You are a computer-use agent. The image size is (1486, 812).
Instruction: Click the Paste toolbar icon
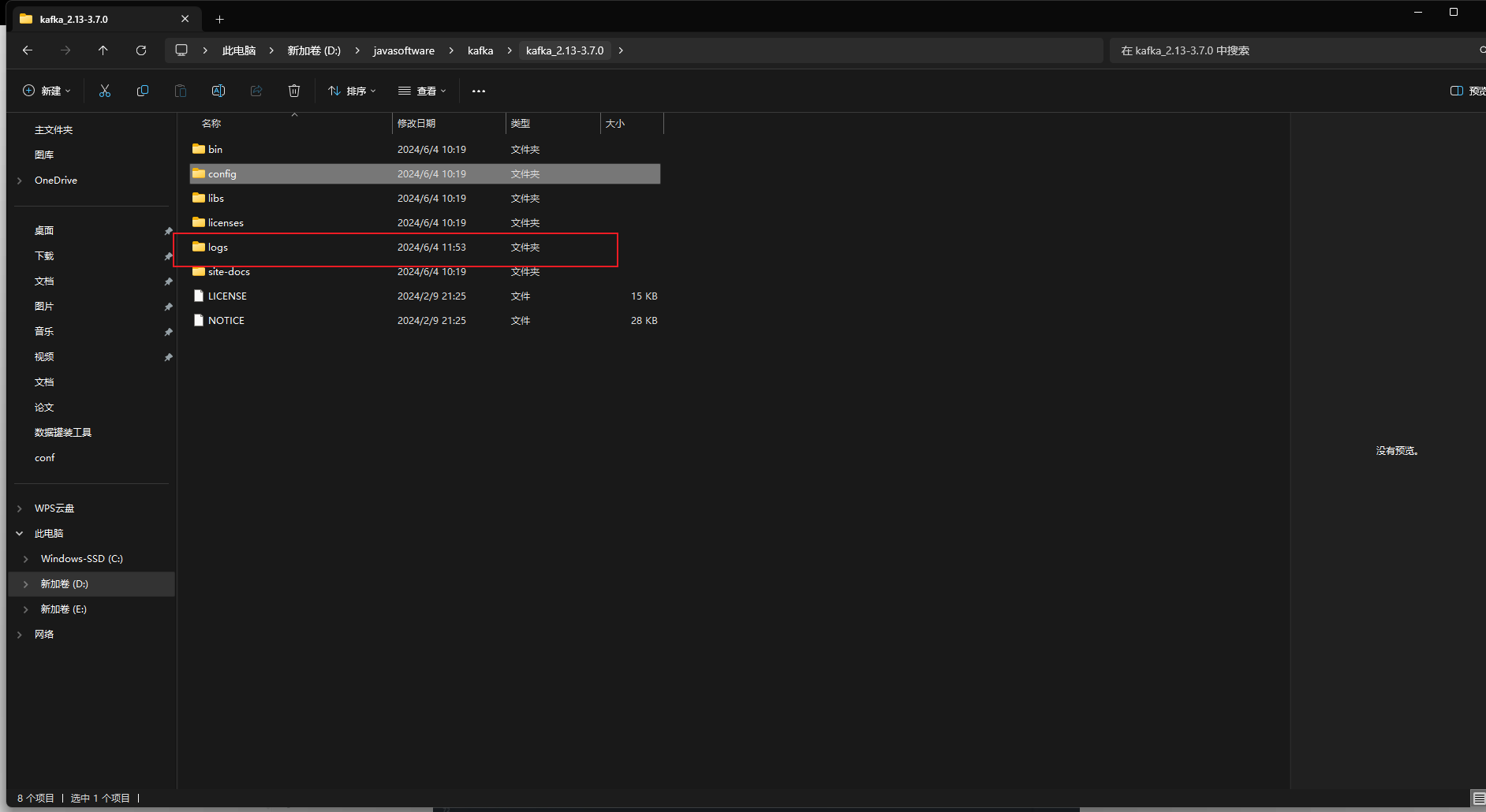coord(181,91)
